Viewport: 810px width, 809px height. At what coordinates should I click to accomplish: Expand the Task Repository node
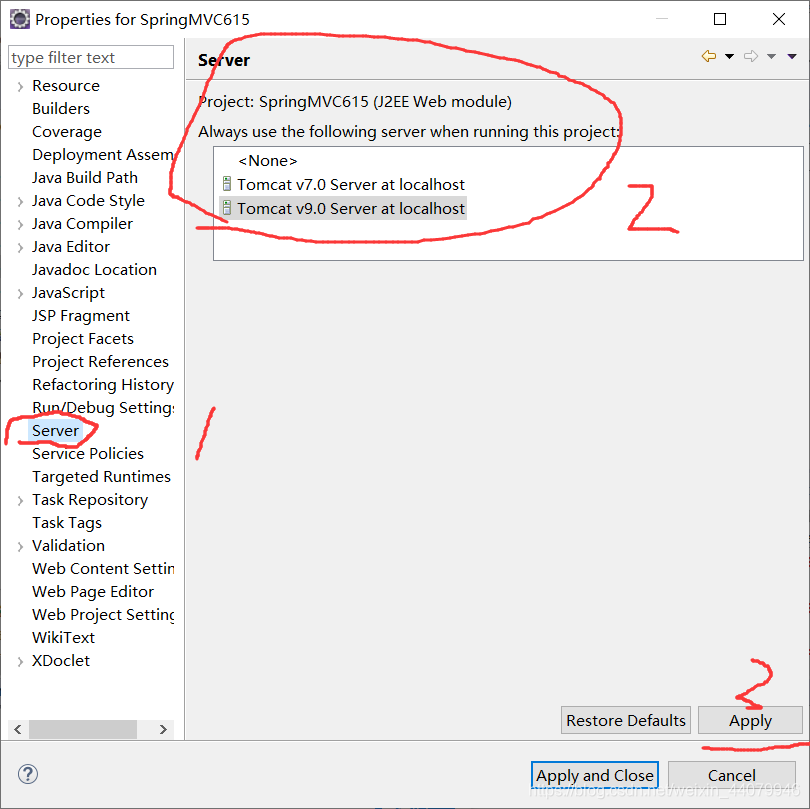(20, 501)
